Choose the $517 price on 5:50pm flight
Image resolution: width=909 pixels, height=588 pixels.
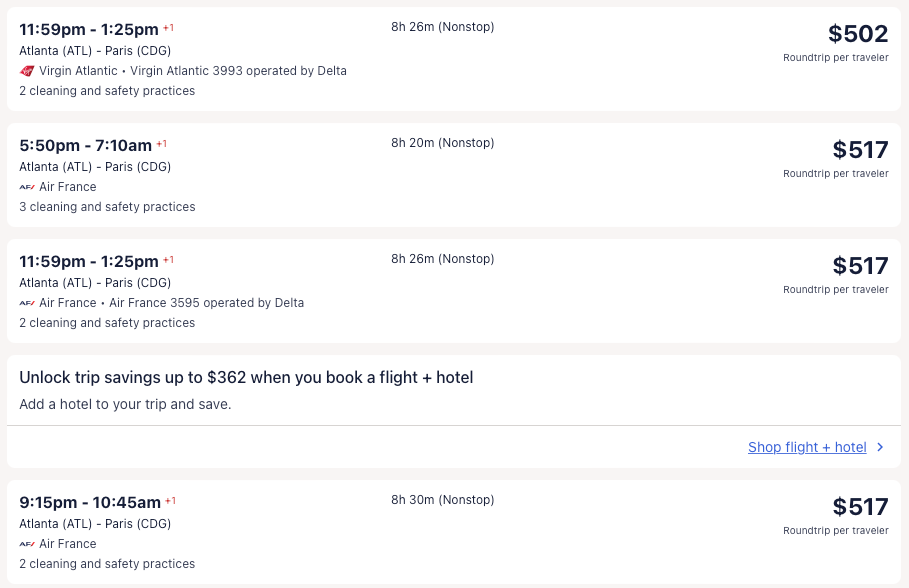860,150
